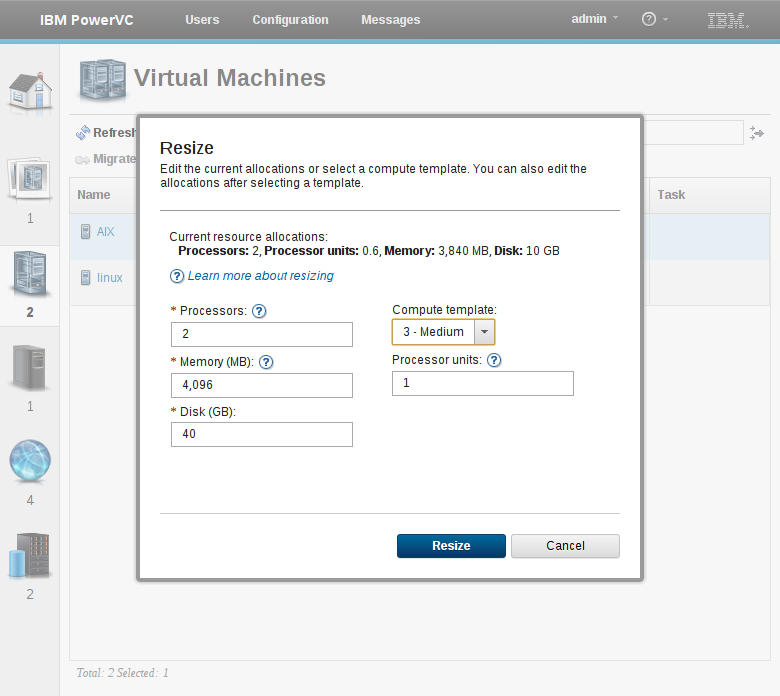Click the Processors input field
780x696 pixels.
pyautogui.click(x=262, y=334)
